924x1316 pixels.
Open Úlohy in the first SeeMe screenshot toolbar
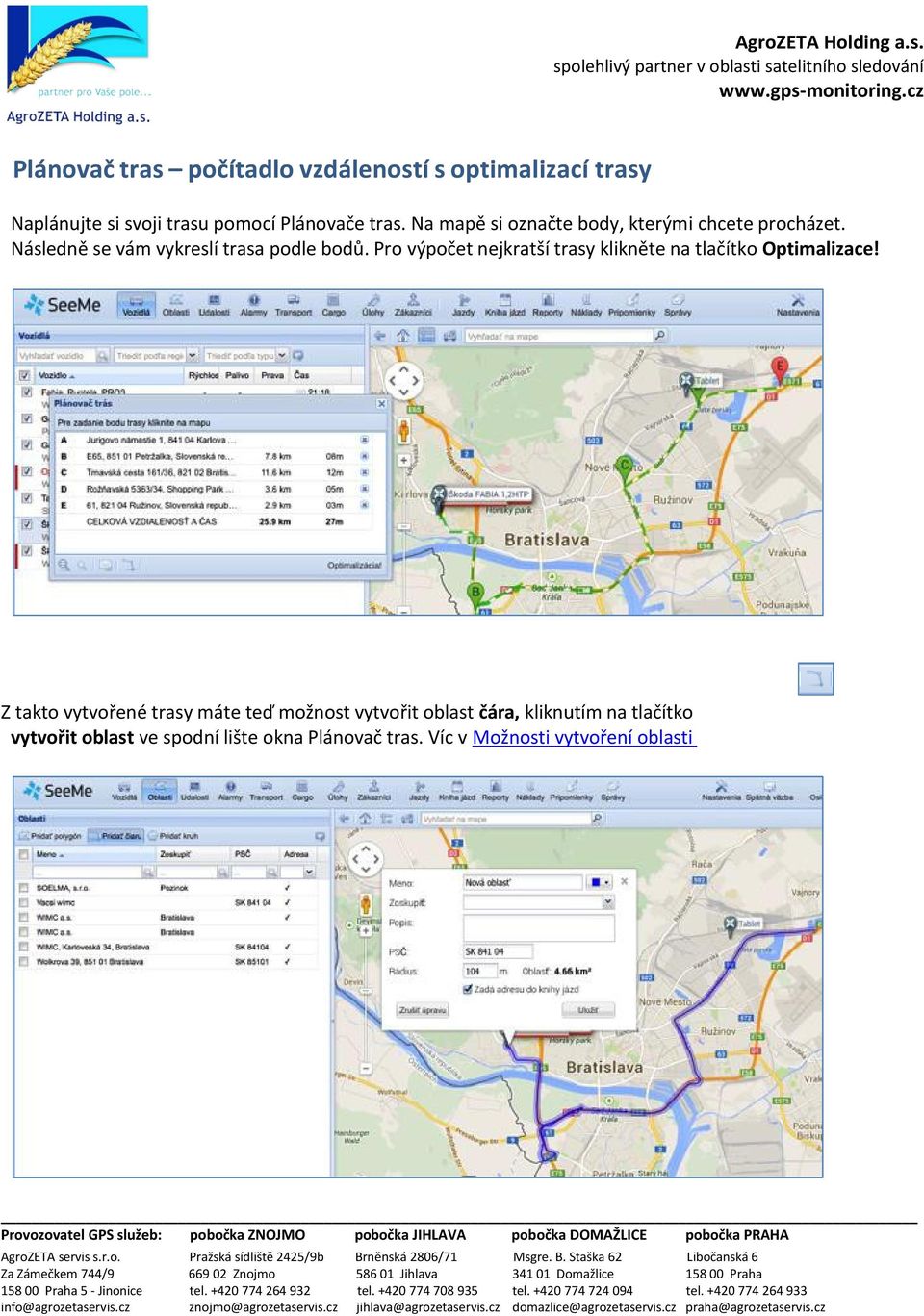[372, 306]
